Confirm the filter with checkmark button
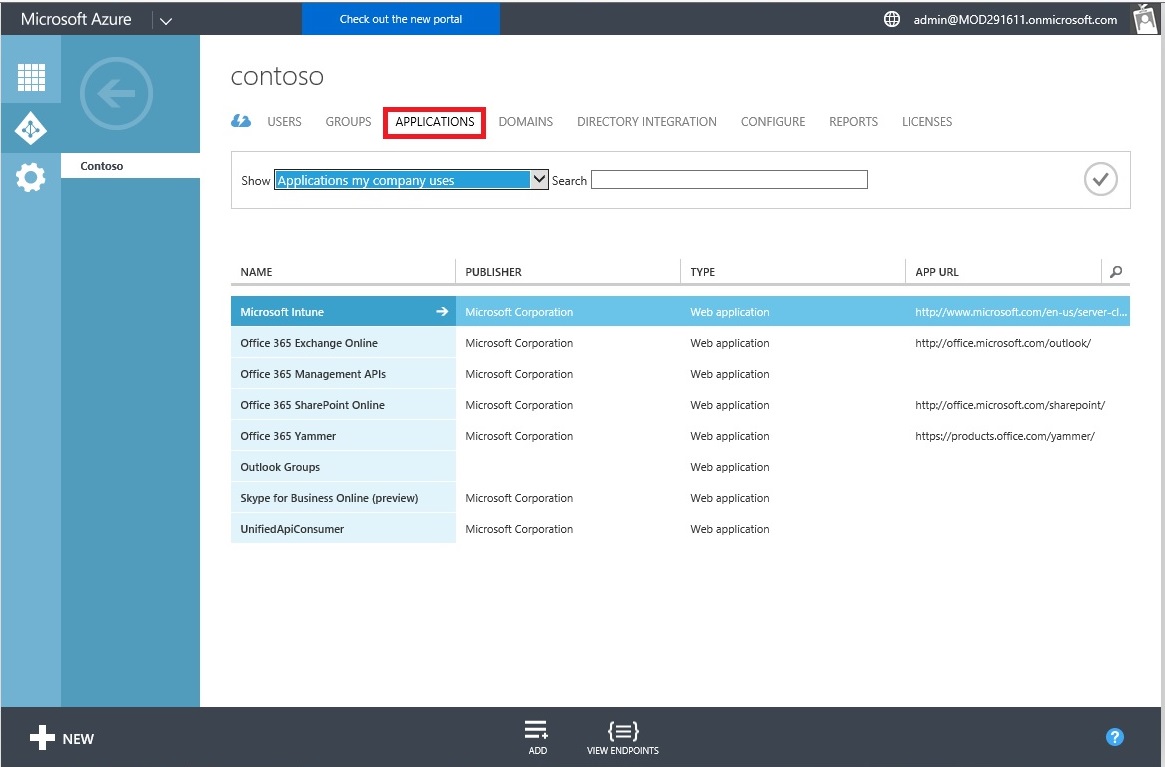Viewport: 1165px width, 767px height. 1100,180
